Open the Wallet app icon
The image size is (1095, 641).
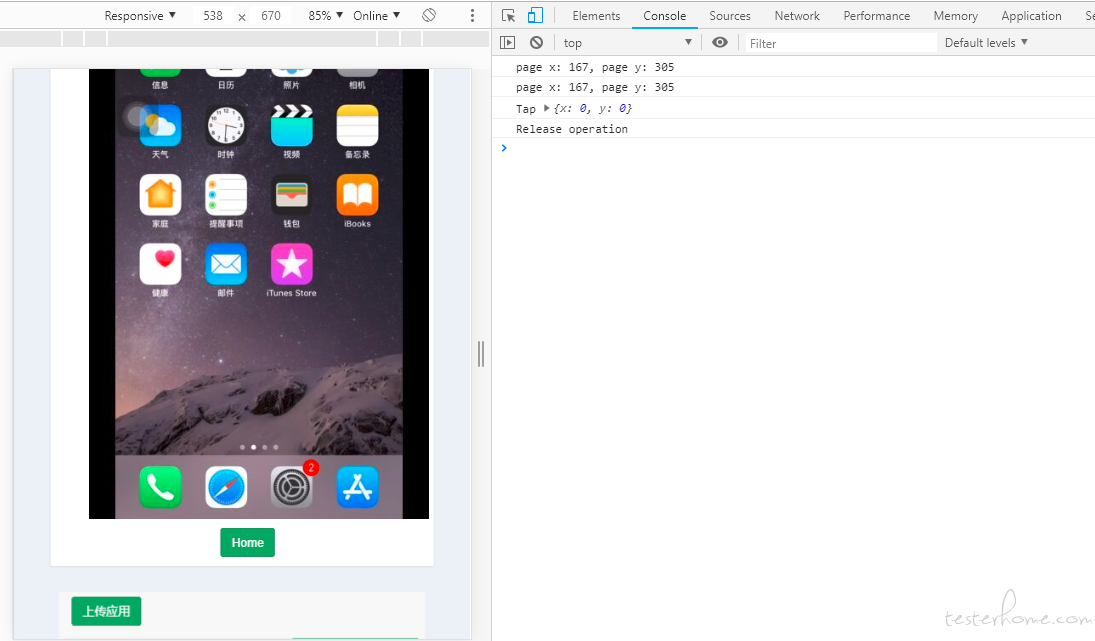(291, 195)
